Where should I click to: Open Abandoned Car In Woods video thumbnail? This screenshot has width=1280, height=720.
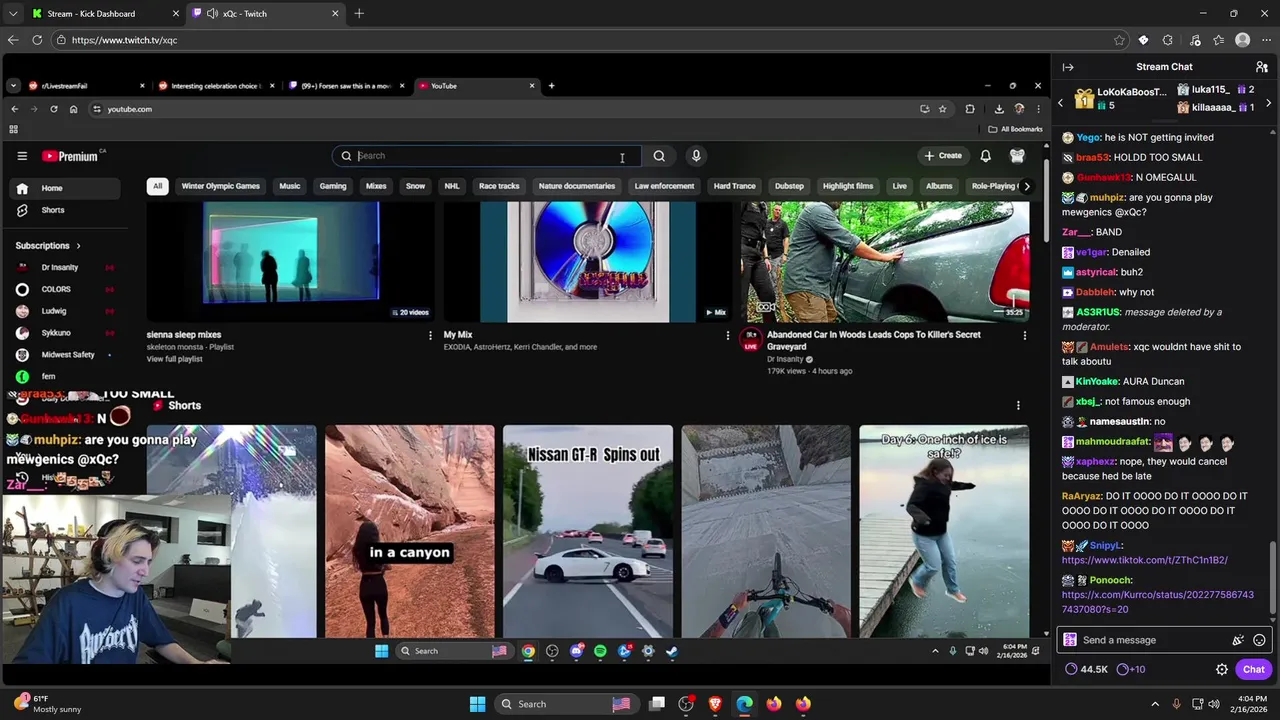click(885, 262)
